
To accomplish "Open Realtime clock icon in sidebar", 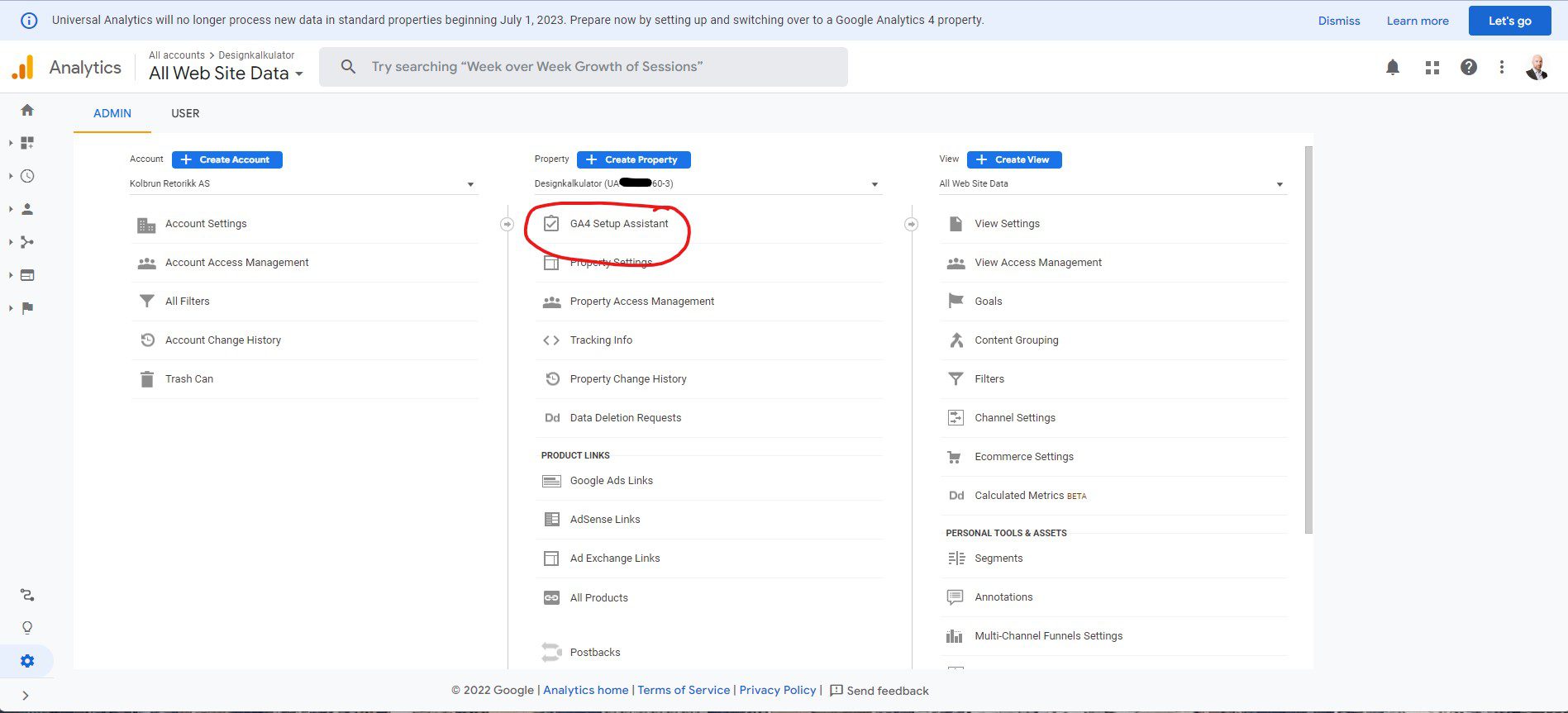I will point(27,176).
